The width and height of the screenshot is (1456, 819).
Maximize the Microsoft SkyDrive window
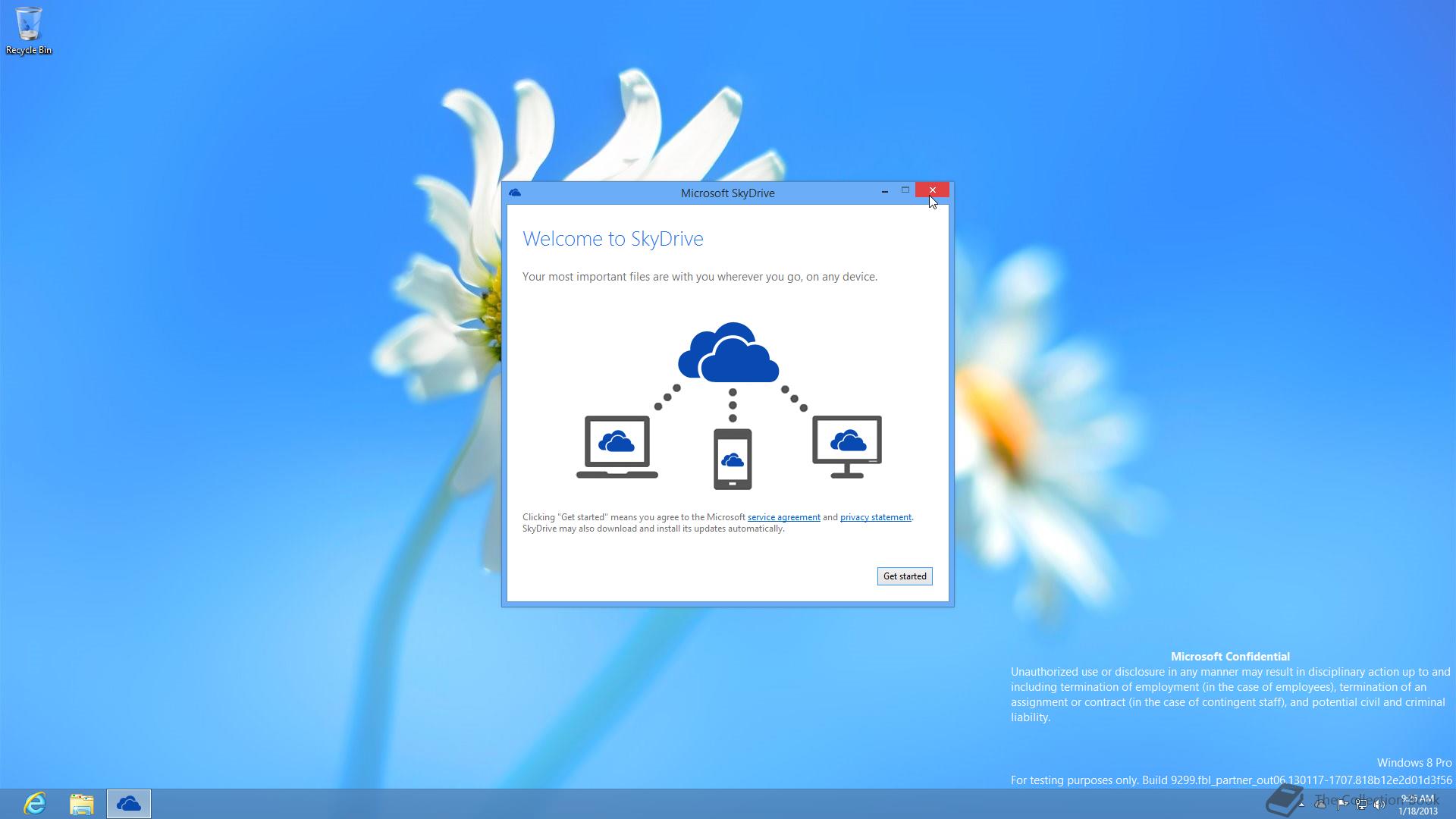(x=905, y=190)
